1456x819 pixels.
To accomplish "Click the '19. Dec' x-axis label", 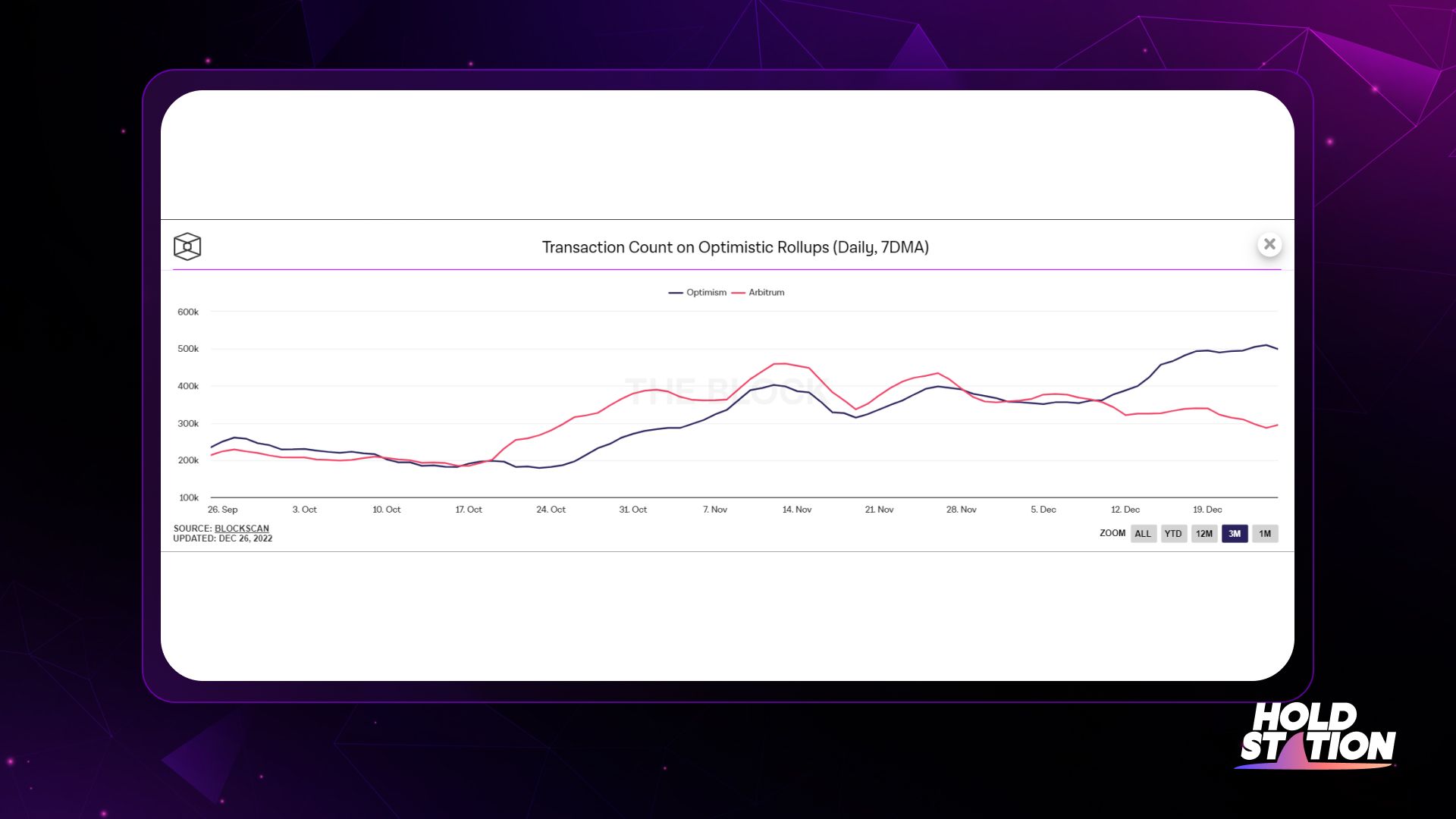I will coord(1208,510).
